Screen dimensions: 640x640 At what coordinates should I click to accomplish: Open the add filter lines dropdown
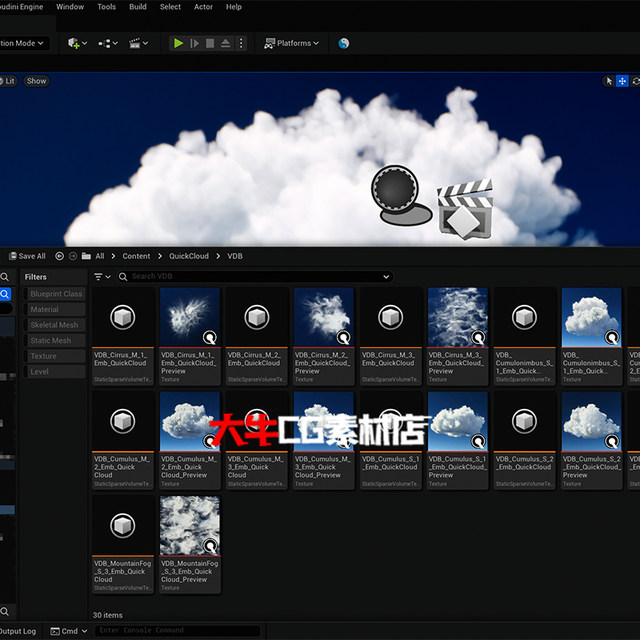(102, 277)
